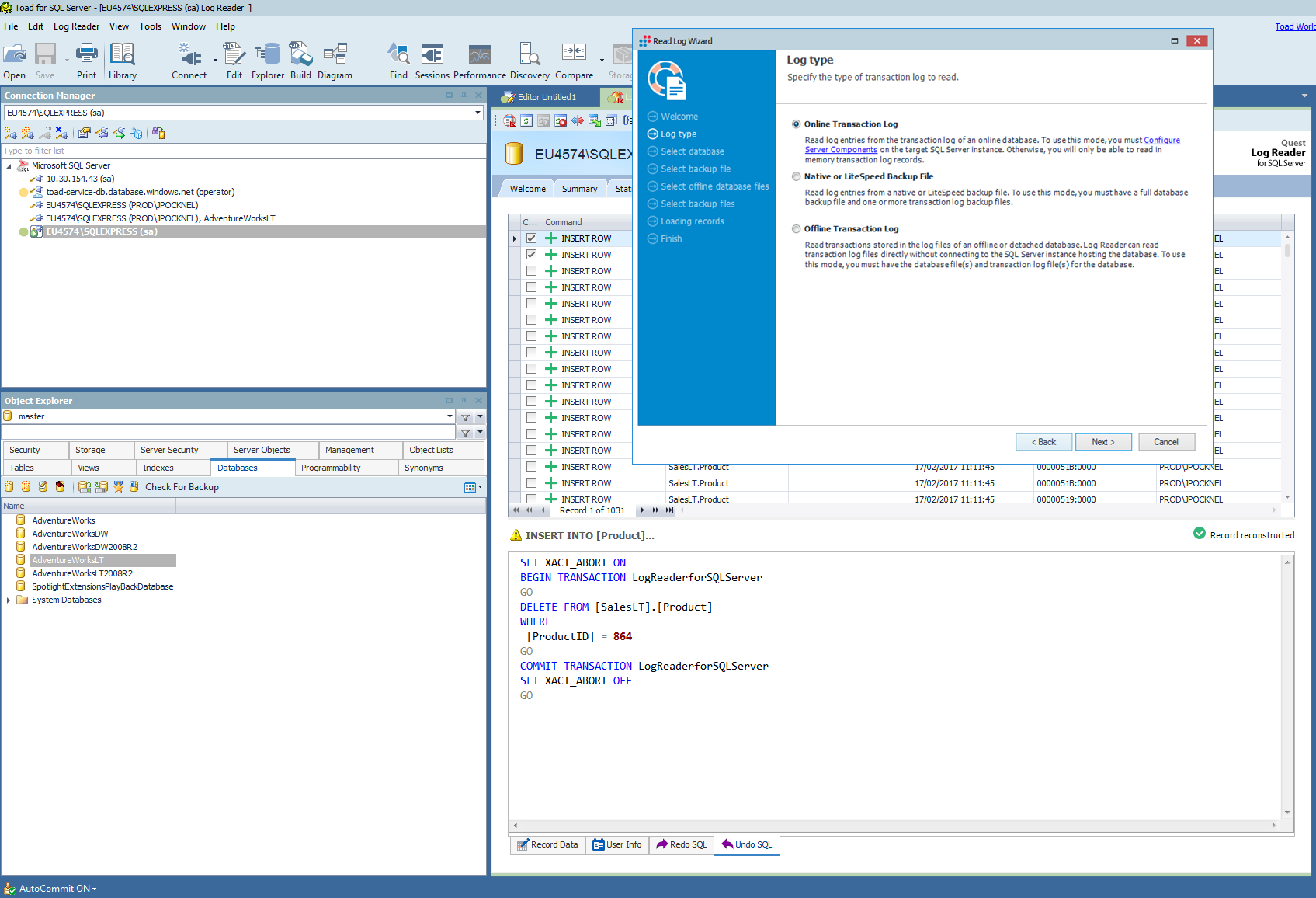Click the new connection icon in Connection Manager
The image size is (1316, 898).
(x=10, y=133)
